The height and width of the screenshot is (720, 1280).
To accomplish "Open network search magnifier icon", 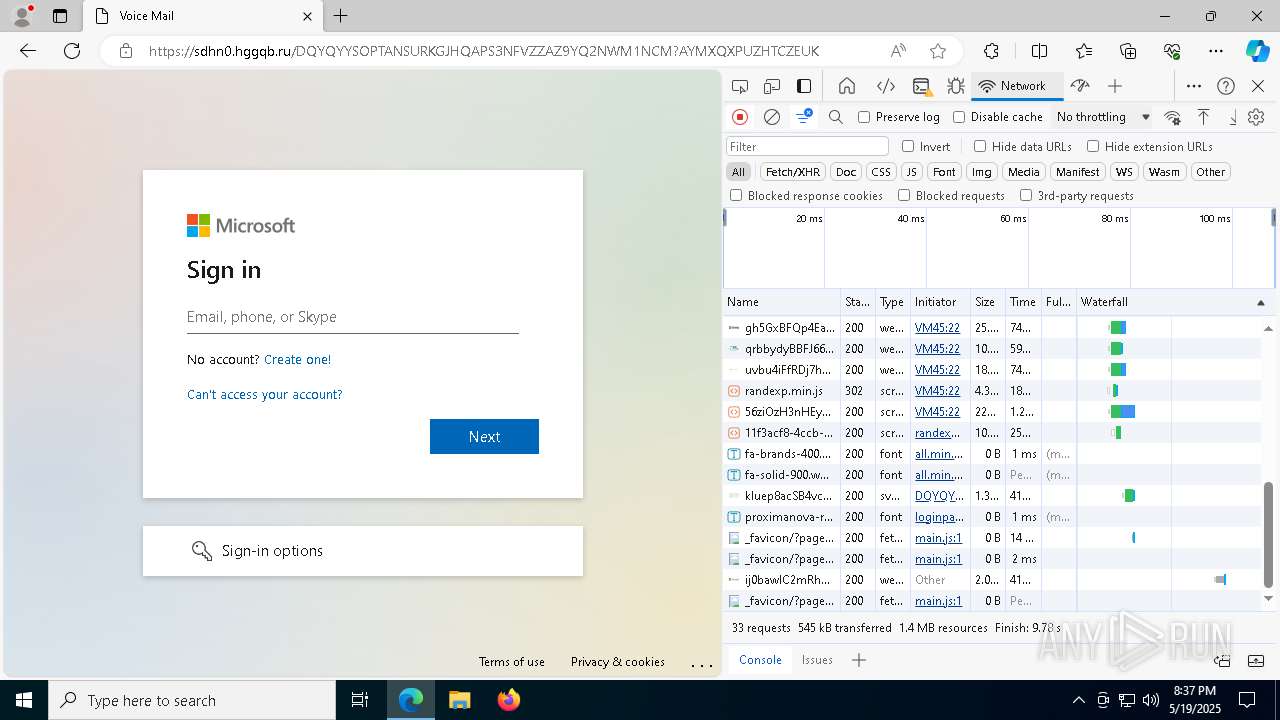I will [836, 117].
